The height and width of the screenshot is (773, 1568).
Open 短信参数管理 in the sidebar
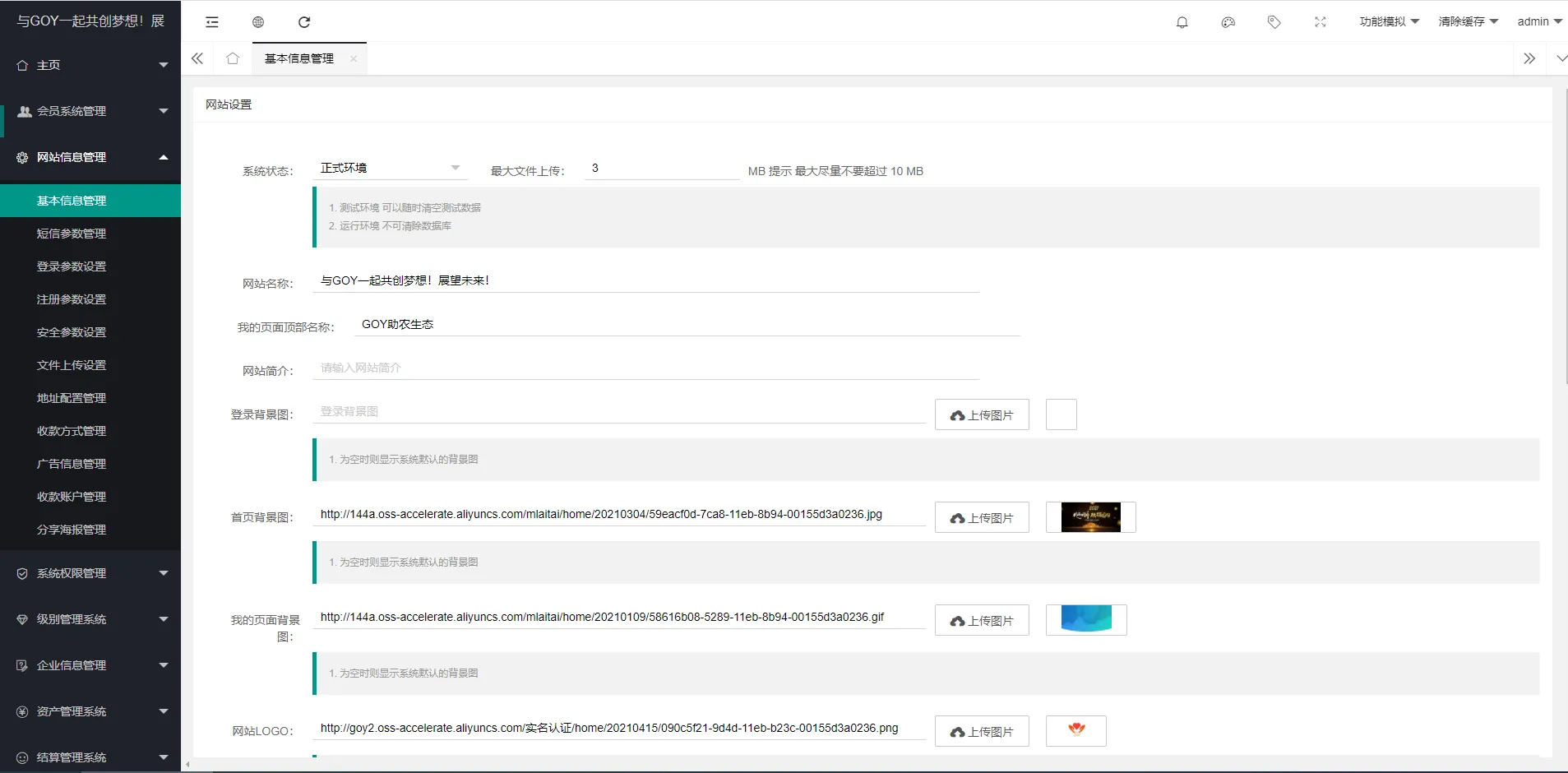72,234
